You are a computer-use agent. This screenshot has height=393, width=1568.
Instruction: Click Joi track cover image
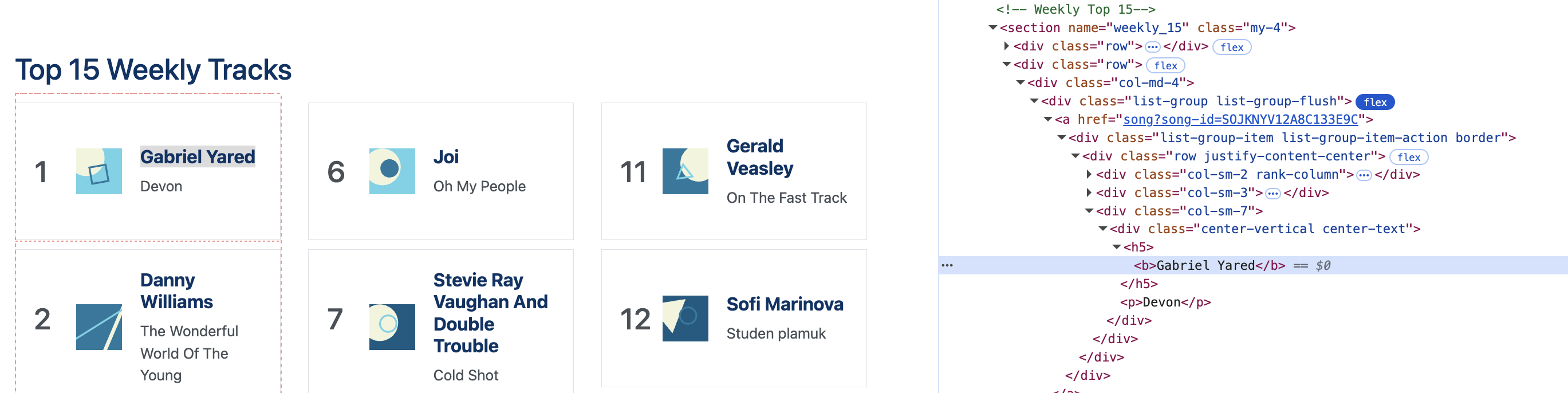click(392, 171)
